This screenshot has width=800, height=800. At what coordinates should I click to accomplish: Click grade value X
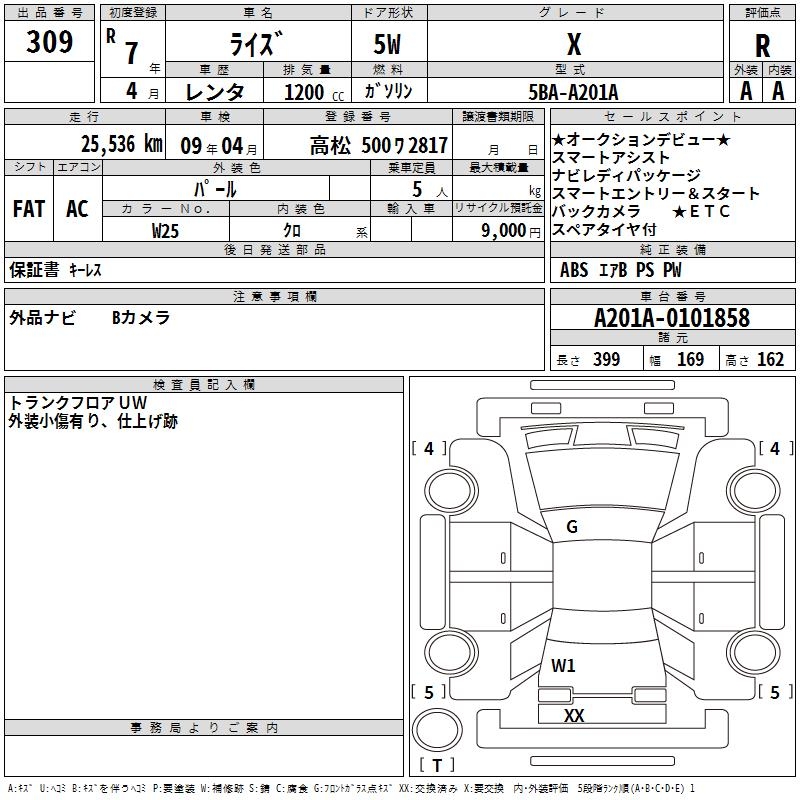click(574, 44)
